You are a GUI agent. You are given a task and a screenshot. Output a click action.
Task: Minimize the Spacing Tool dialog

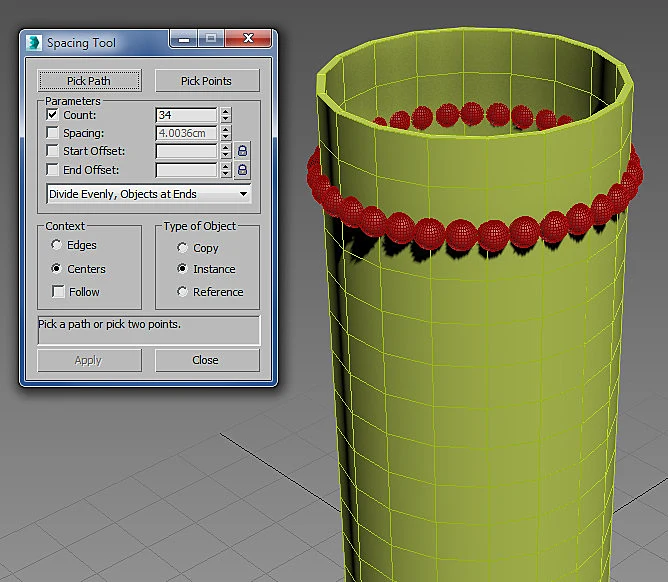point(184,39)
